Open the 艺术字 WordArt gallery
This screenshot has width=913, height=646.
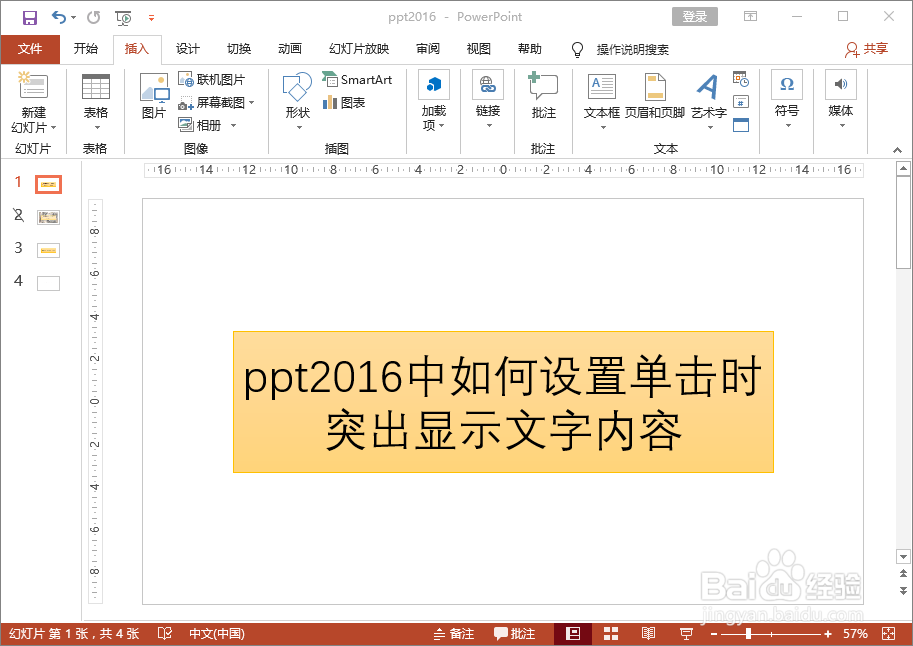click(x=709, y=101)
